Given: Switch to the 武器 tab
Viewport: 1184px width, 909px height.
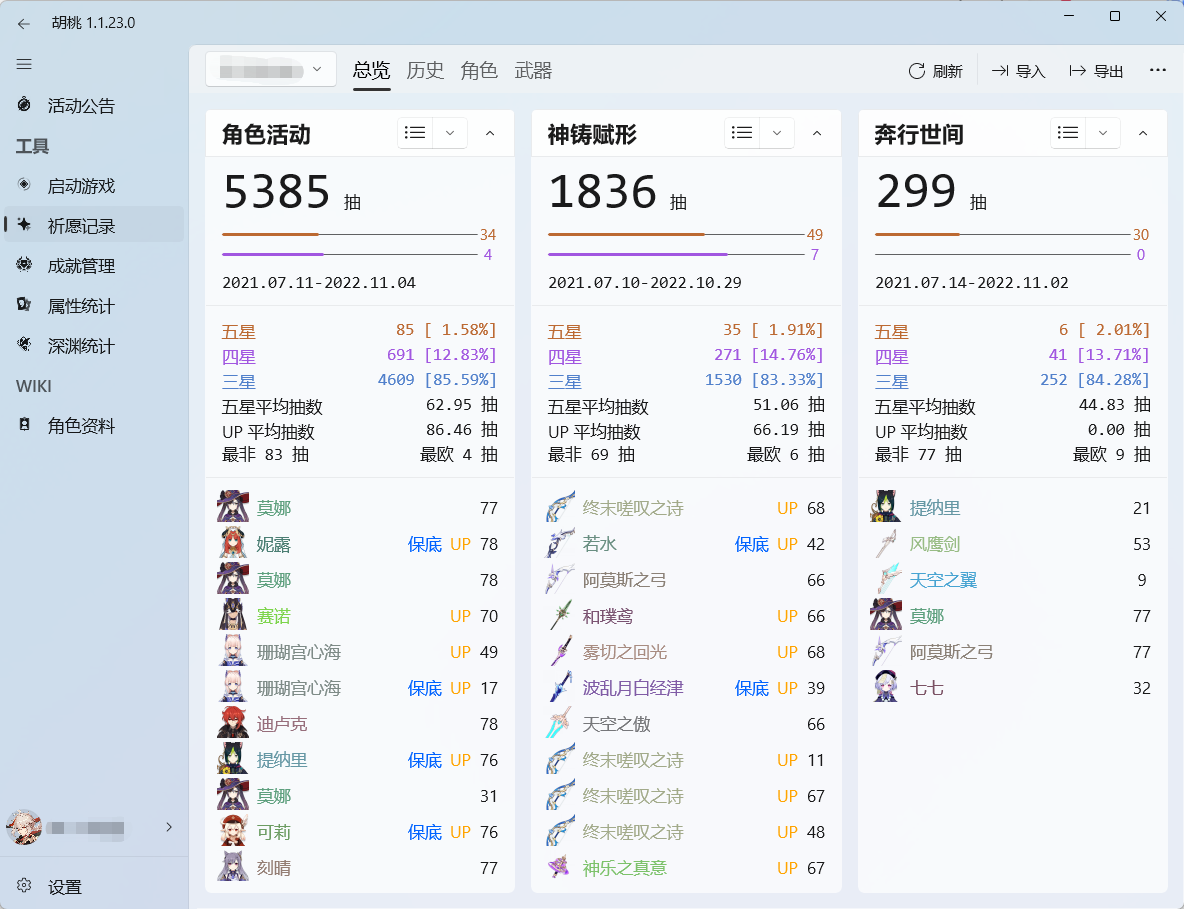Looking at the screenshot, I should coord(533,71).
